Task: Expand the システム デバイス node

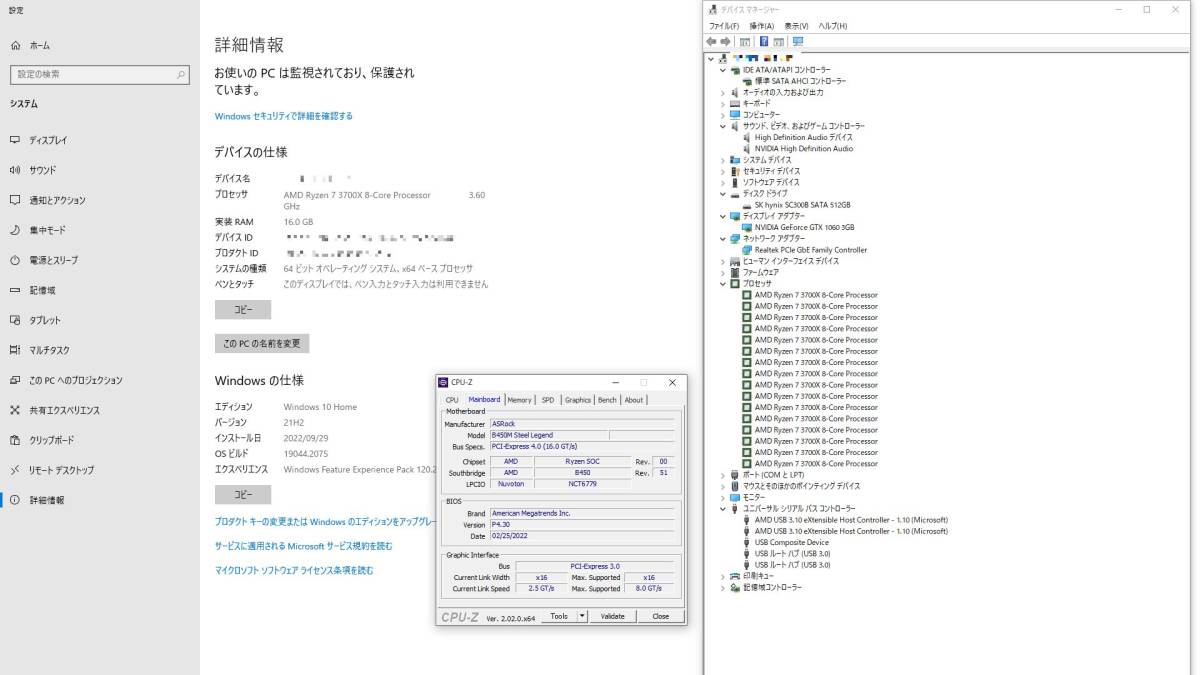Action: [723, 160]
